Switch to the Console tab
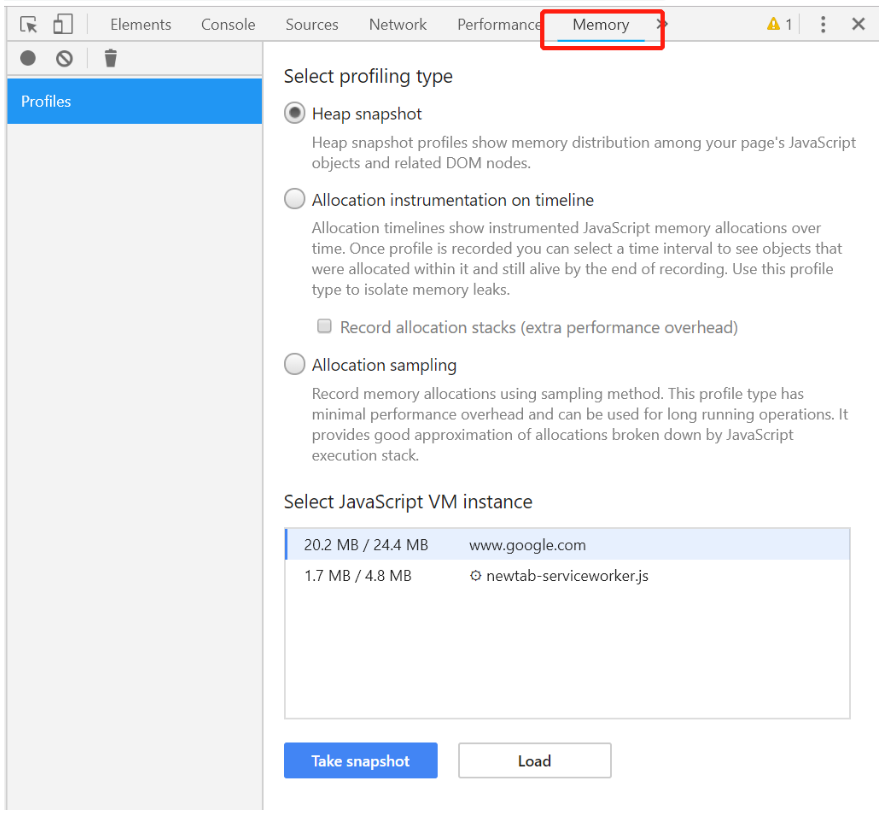 pyautogui.click(x=228, y=25)
